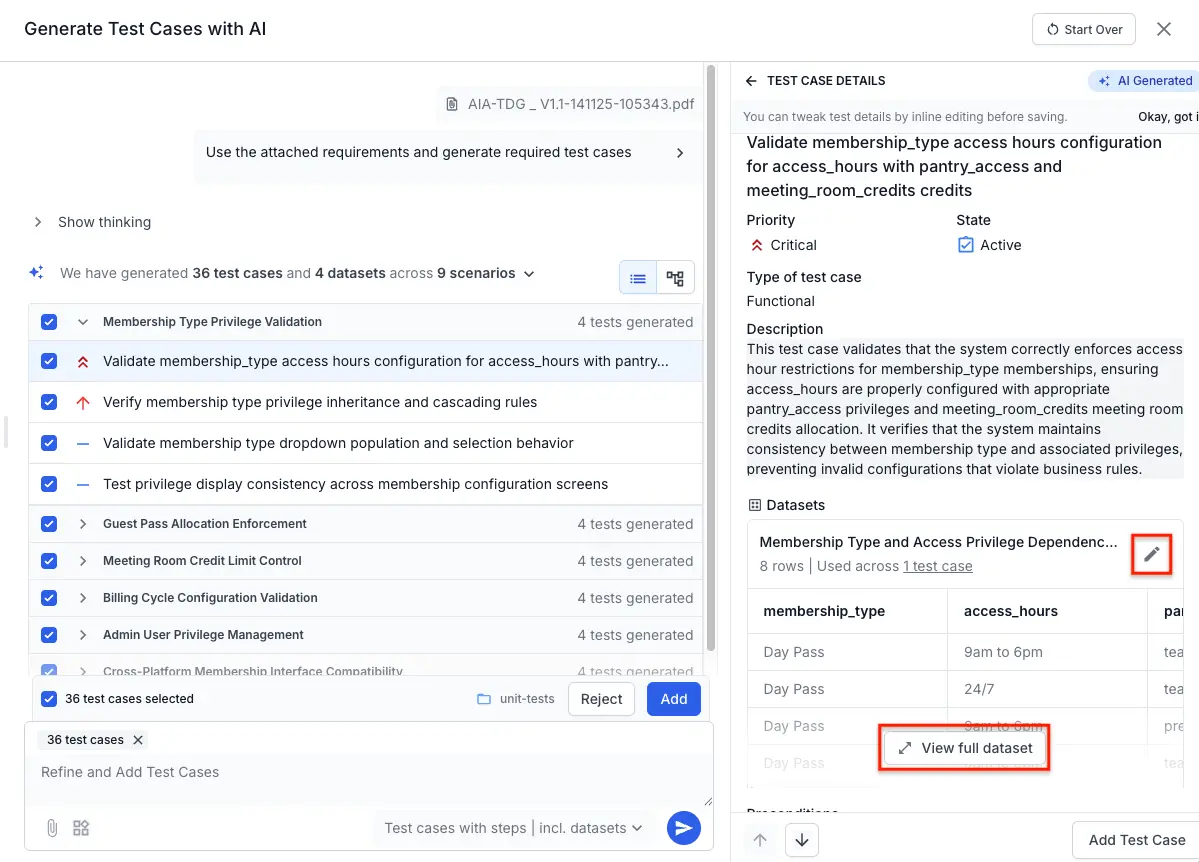Click the blue send arrow button

pyautogui.click(x=683, y=828)
